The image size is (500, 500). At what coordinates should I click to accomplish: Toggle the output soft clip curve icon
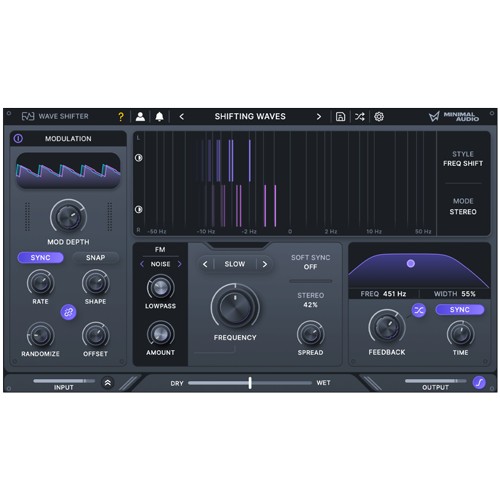(x=479, y=383)
